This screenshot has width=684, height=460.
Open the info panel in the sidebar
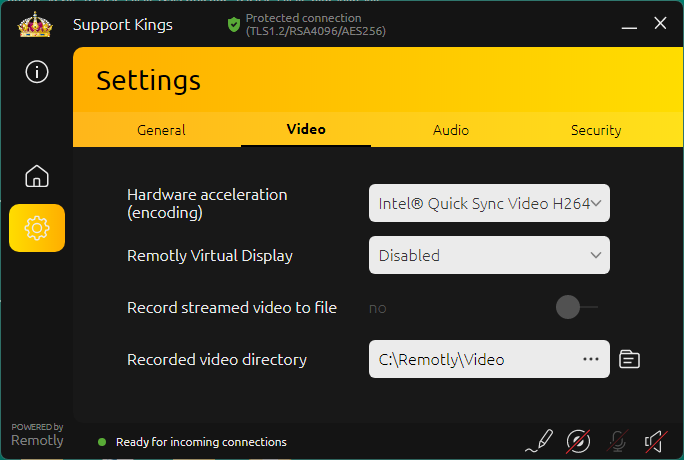tap(37, 71)
